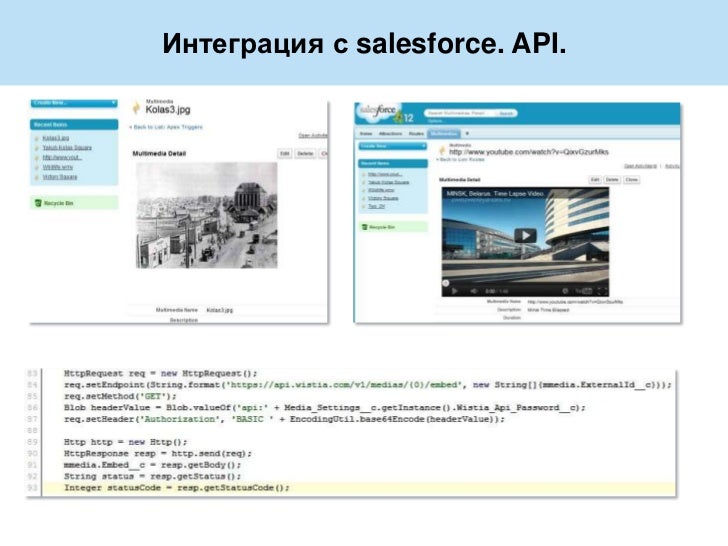The image size is (728, 546).
Task: Open the Multimedias tab in Salesforce
Action: (443, 134)
